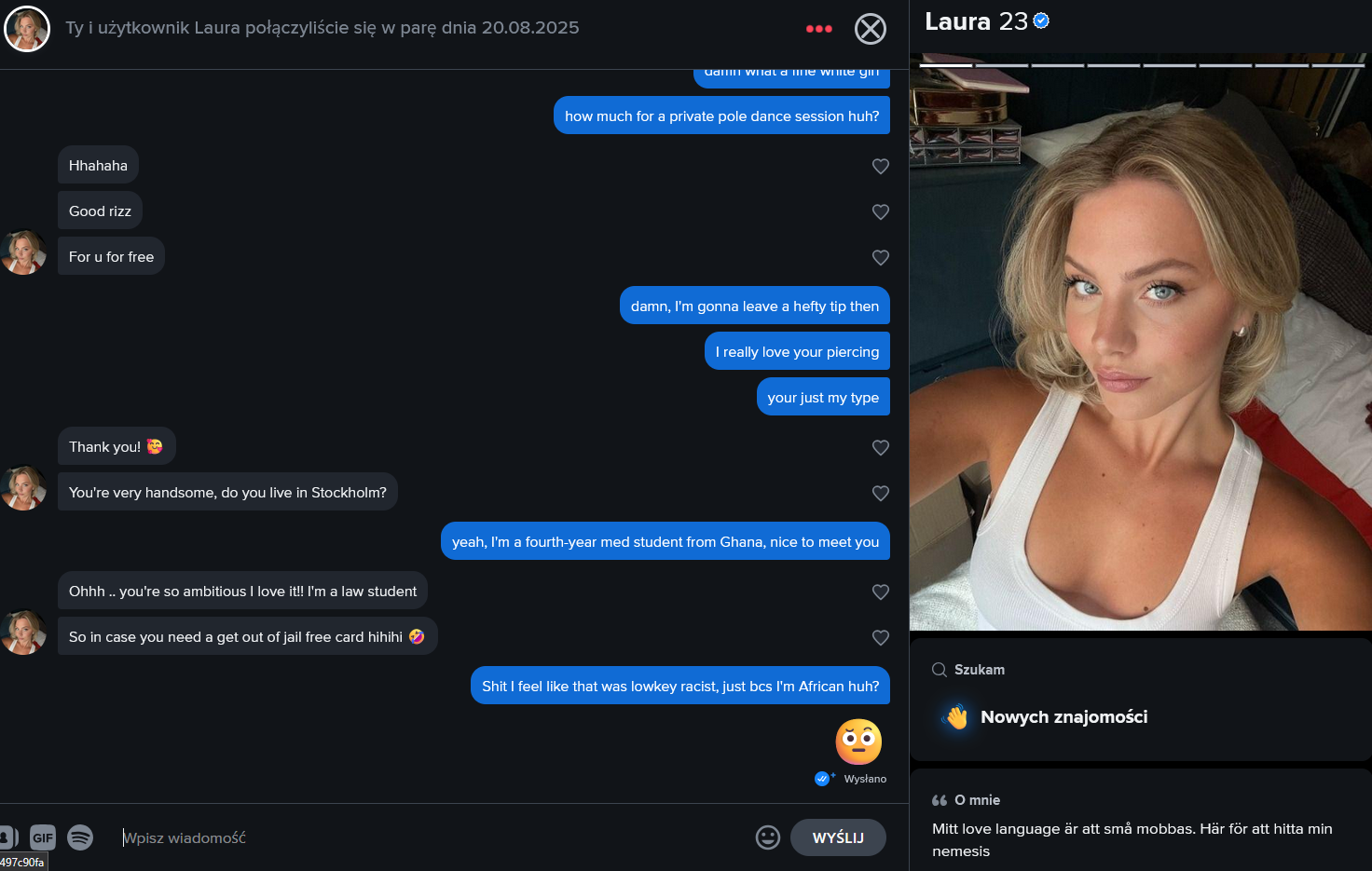1372x871 pixels.
Task: Share a song via Spotify icon
Action: (80, 837)
